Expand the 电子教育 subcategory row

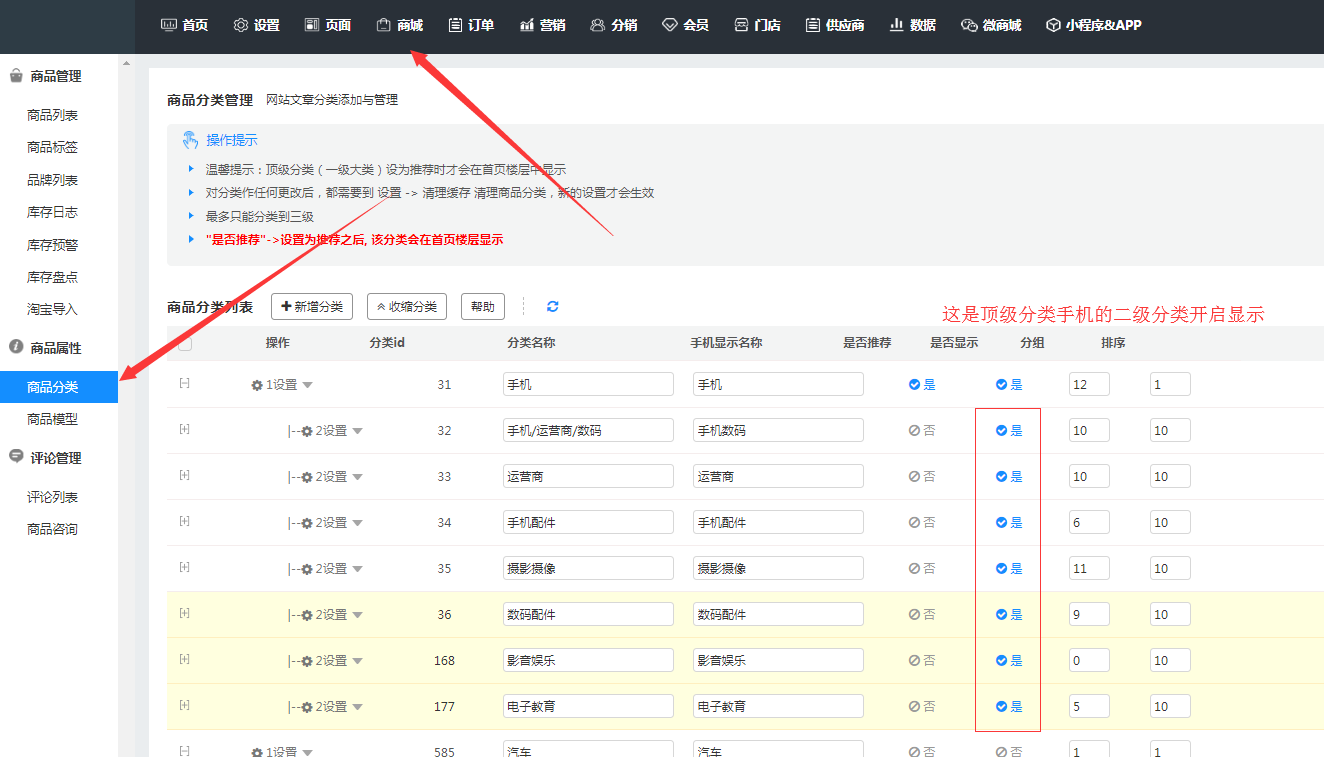coord(184,705)
